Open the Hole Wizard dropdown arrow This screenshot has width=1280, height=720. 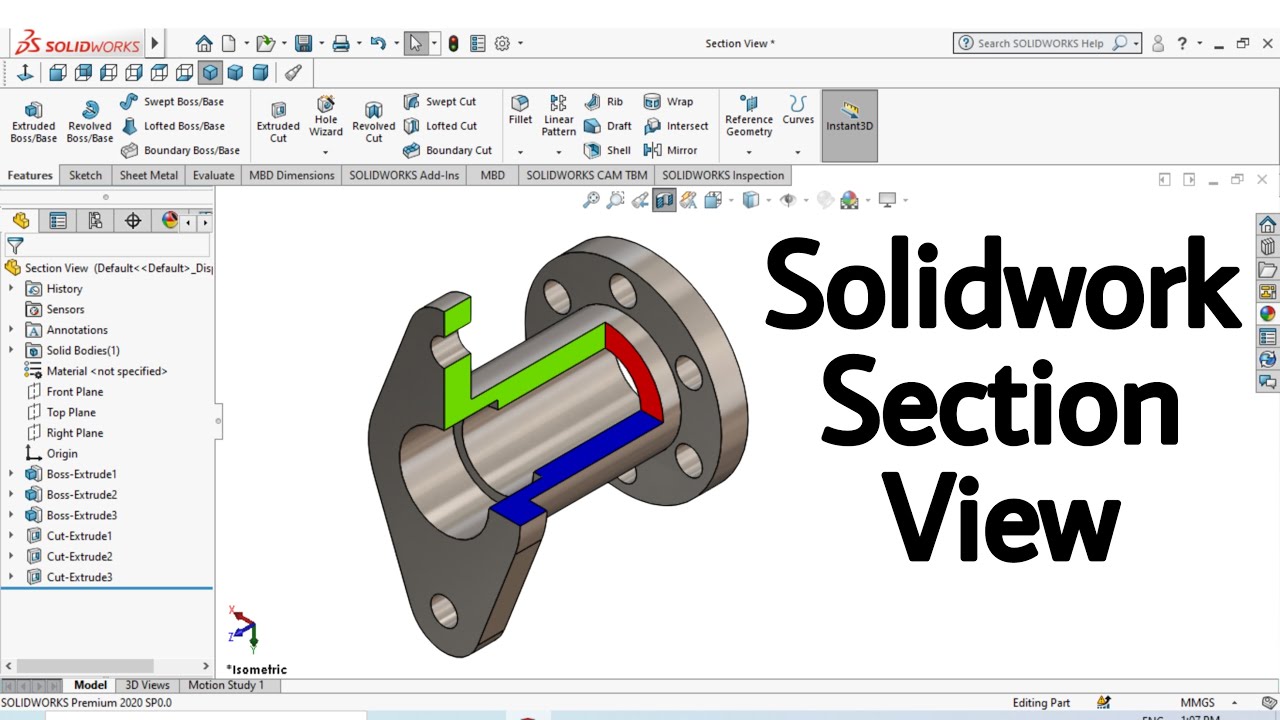coord(326,152)
